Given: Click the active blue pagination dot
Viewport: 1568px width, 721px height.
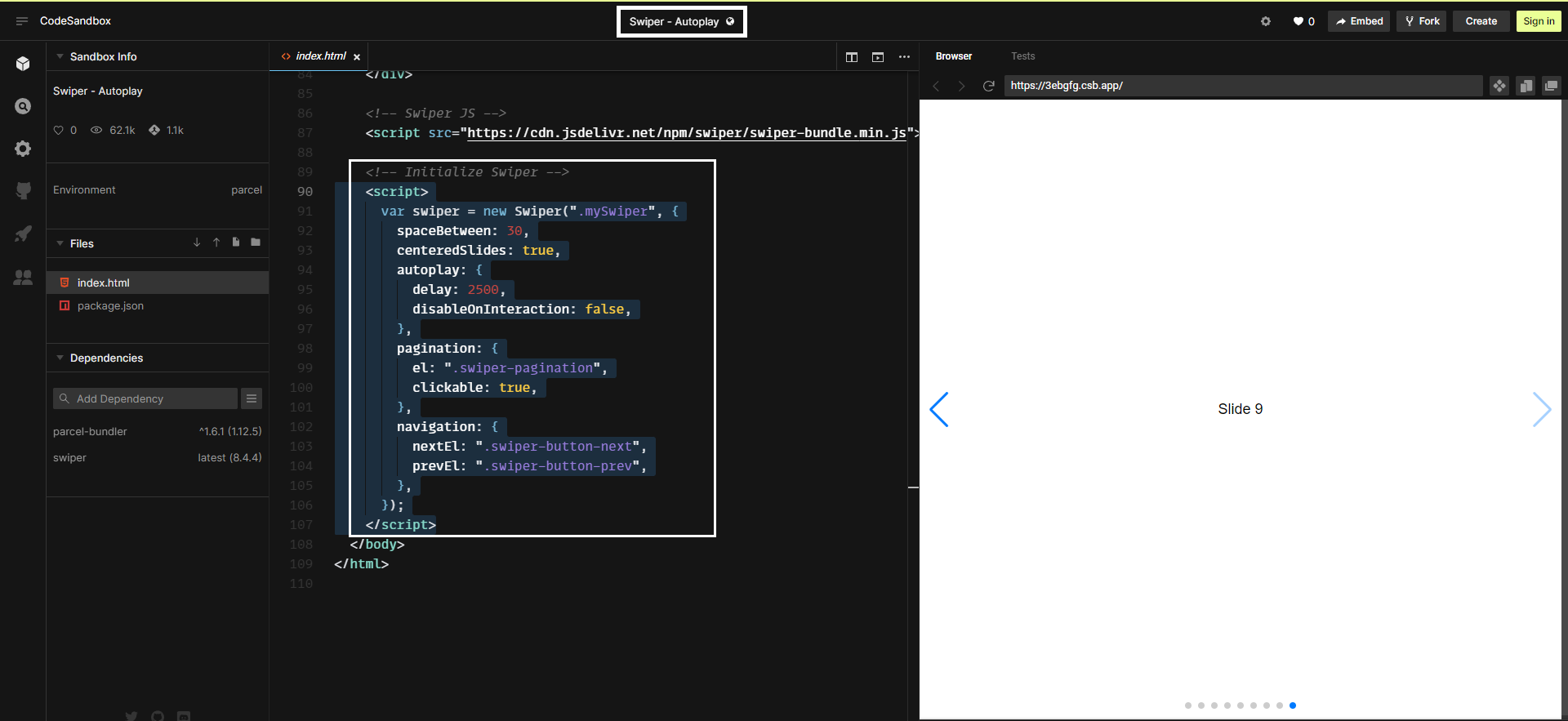Looking at the screenshot, I should coord(1293,705).
